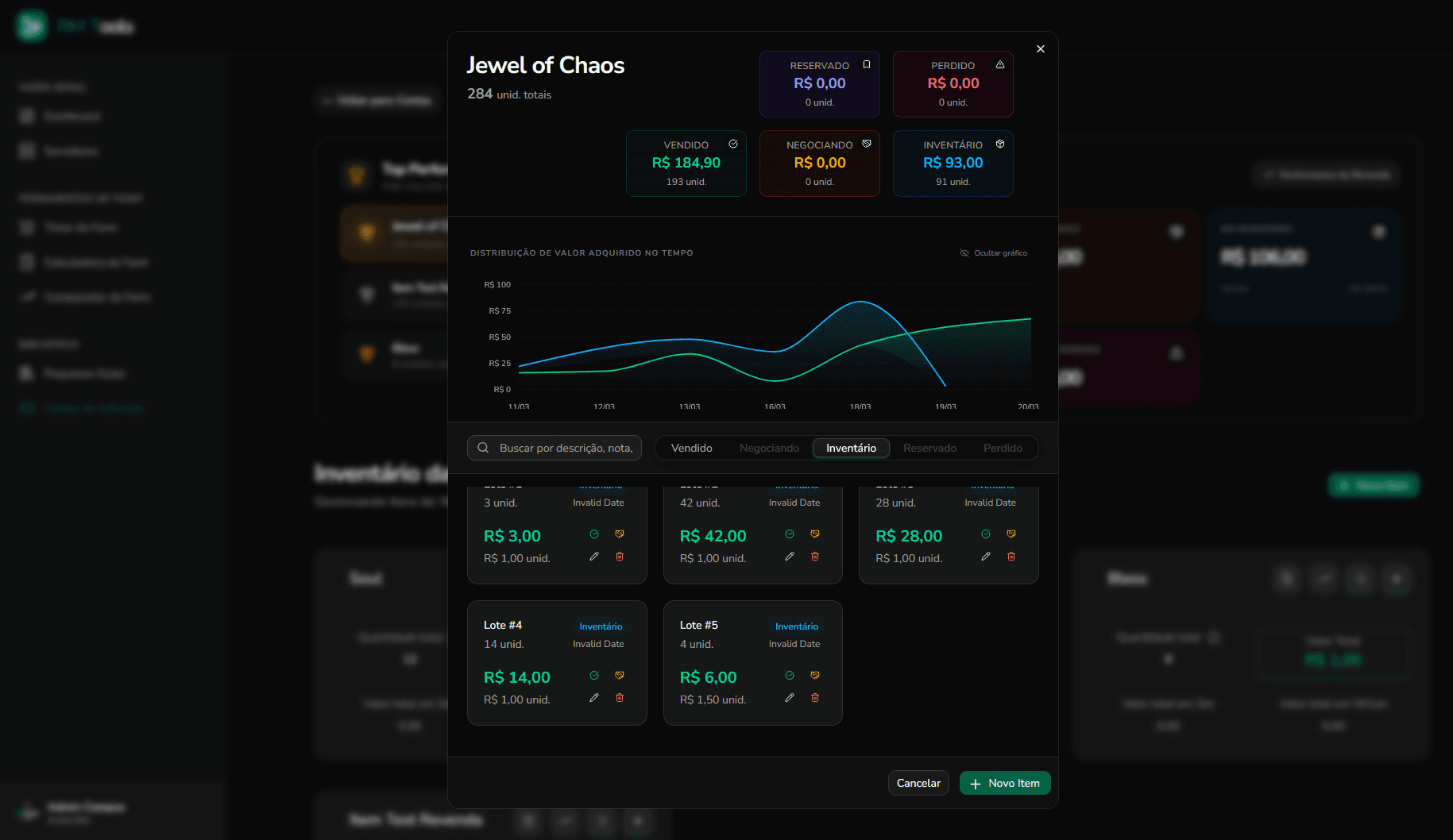Edit Lote #4 with the pencil icon

[594, 698]
